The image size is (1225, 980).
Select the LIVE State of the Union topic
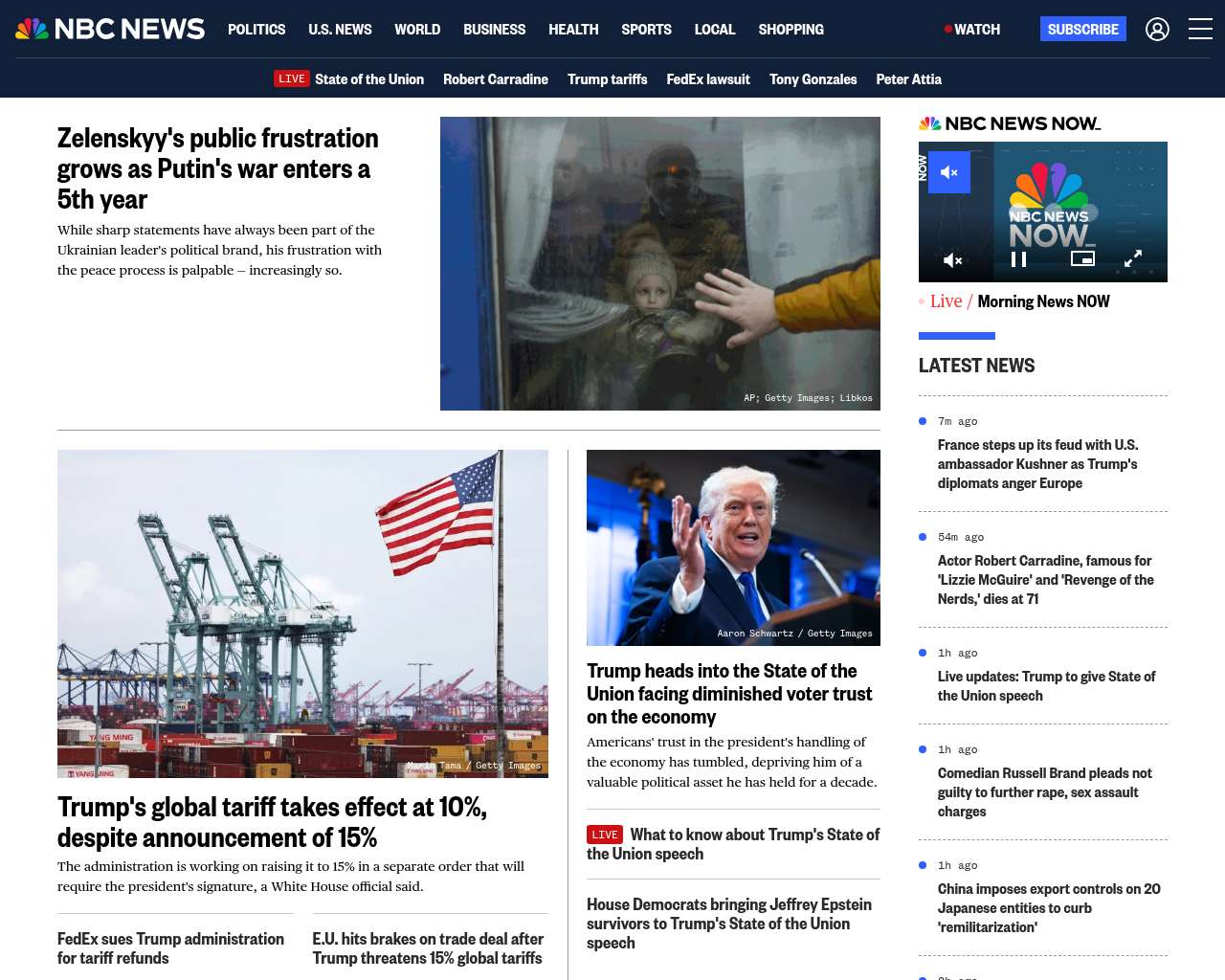(349, 79)
